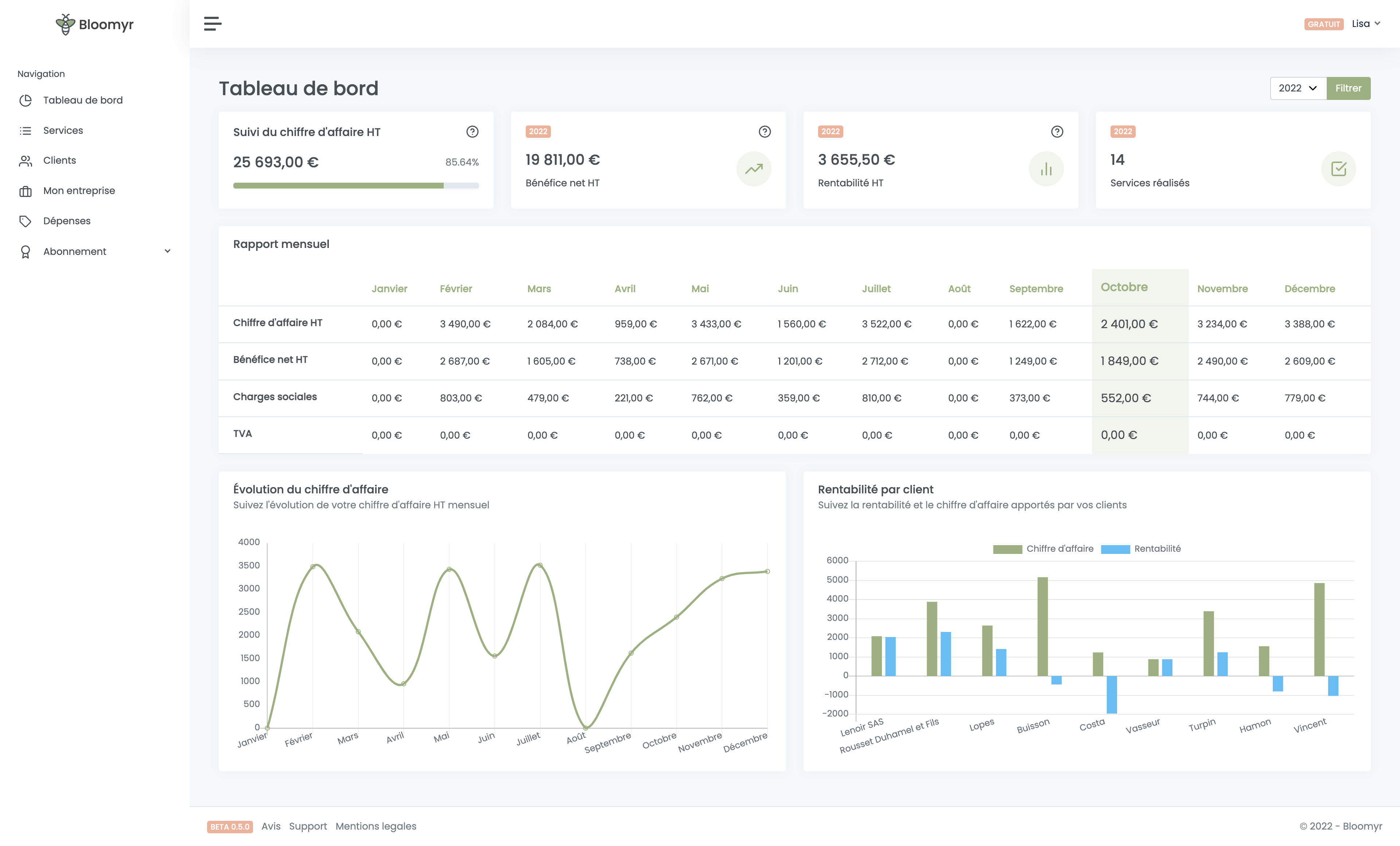Click the 2022 tag on Services réalisés card

coord(1123,131)
